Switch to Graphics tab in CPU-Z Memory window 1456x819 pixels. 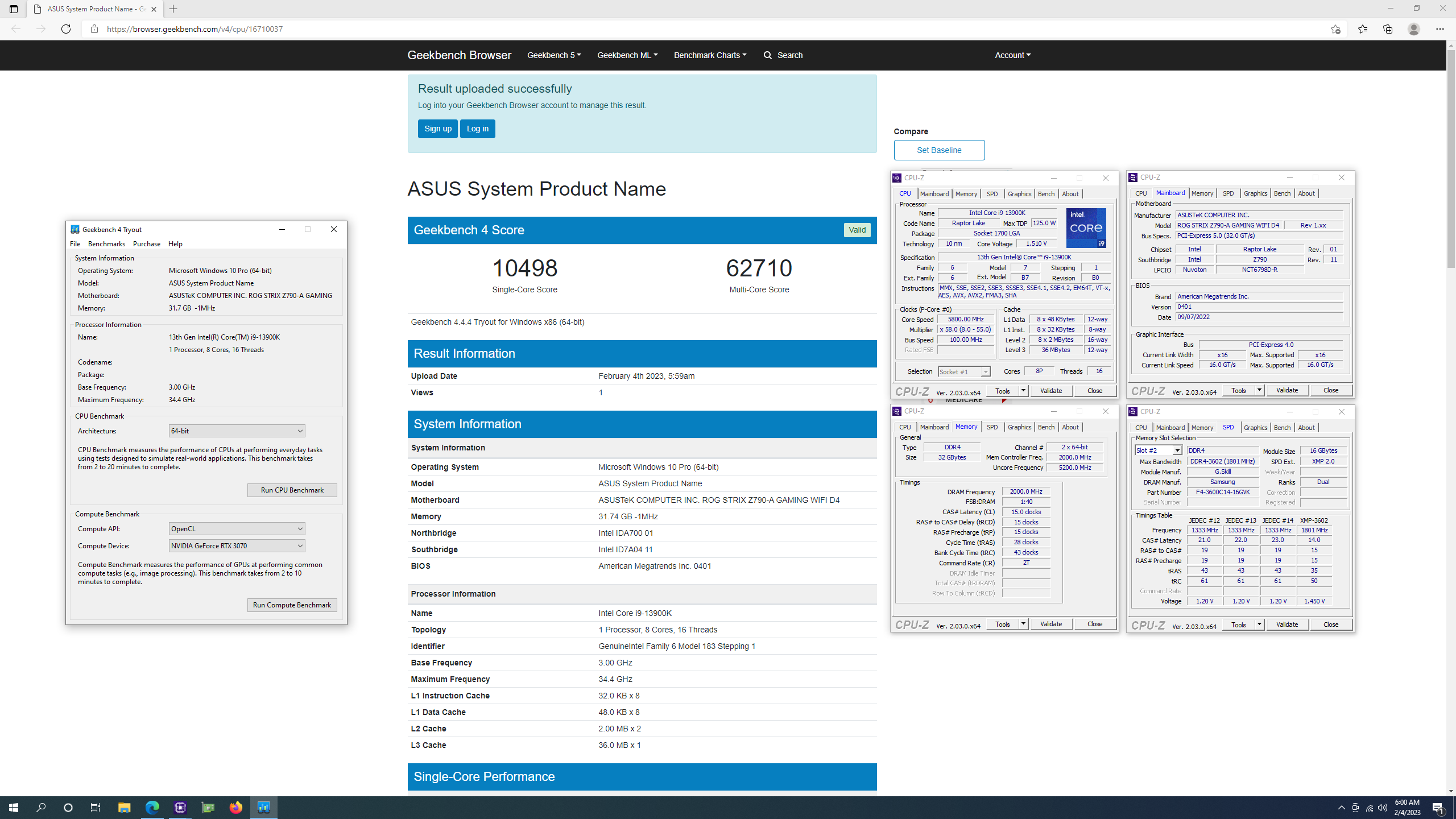[x=1019, y=427]
